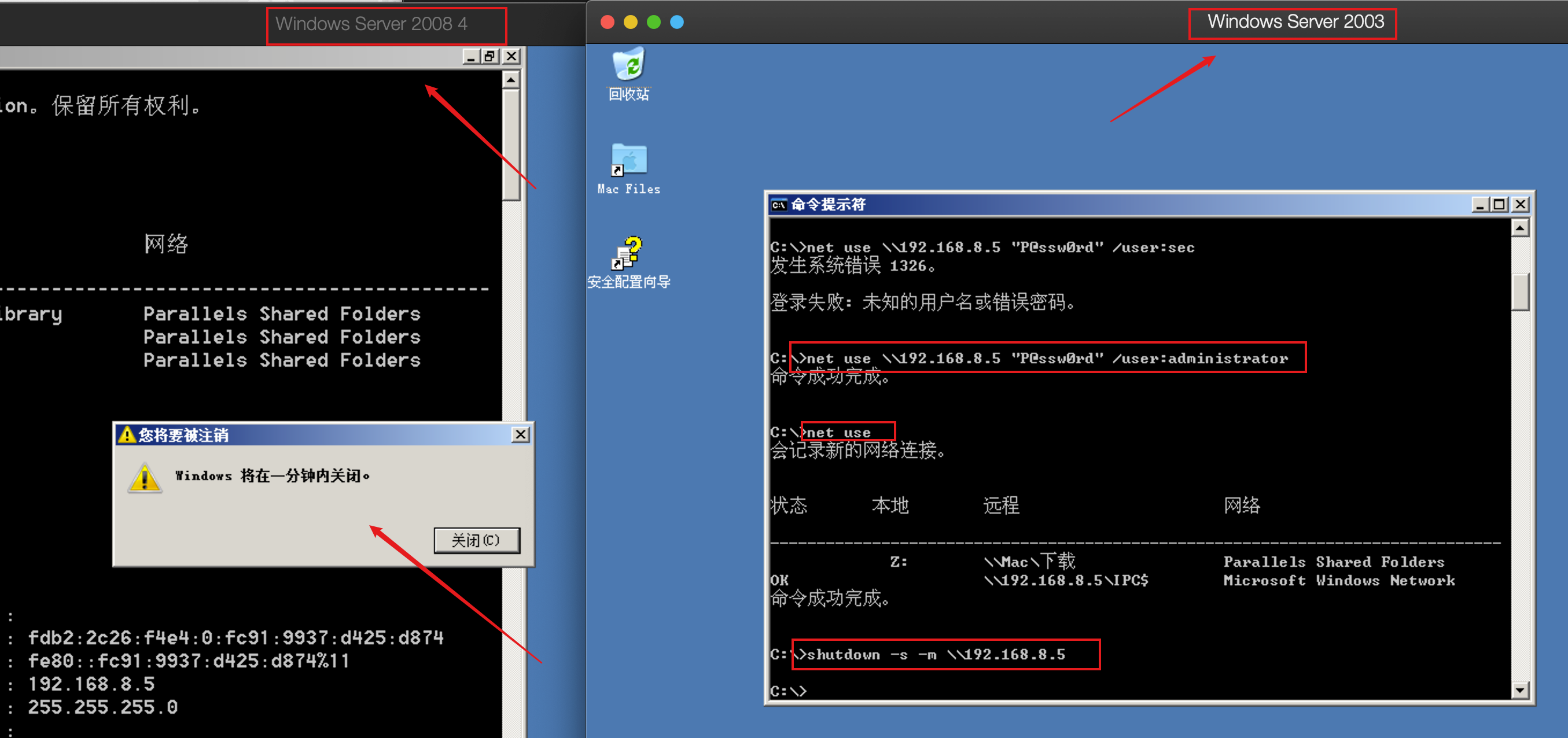The width and height of the screenshot is (1568, 738).
Task: Close the 命令提示符 window
Action: click(x=1520, y=204)
